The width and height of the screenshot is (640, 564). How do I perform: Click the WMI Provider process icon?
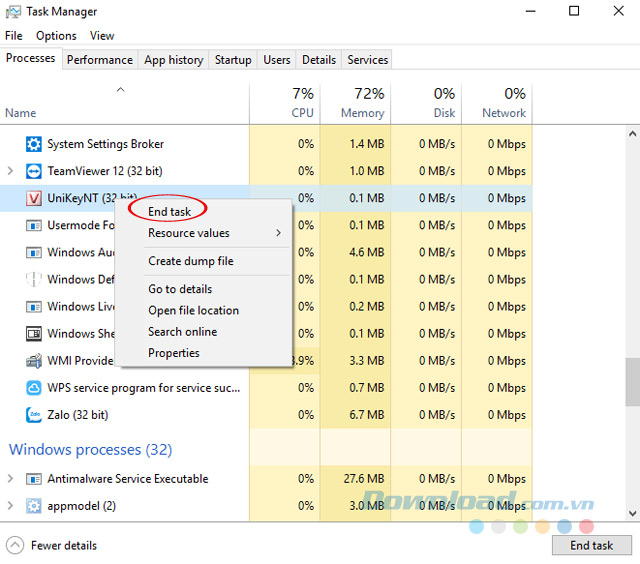tap(33, 360)
